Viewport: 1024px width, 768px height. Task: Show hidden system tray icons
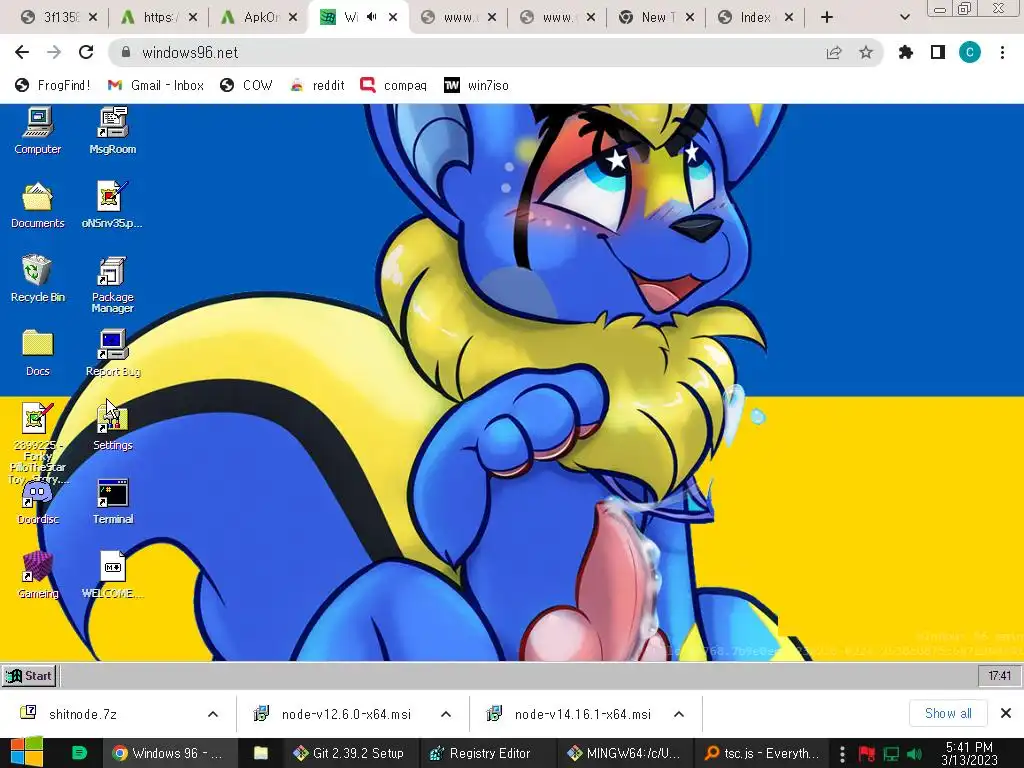pos(842,753)
